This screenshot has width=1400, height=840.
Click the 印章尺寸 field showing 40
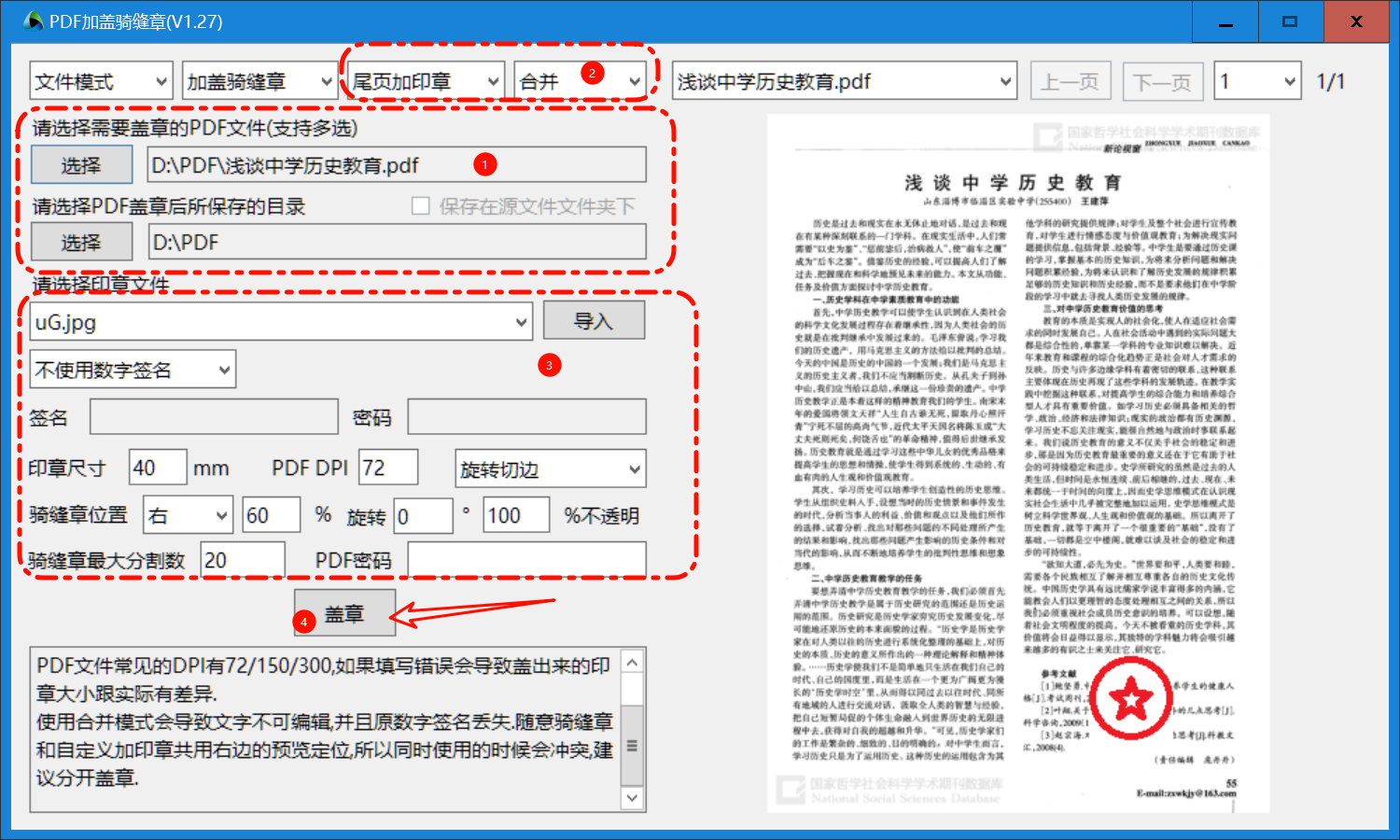pos(156,468)
